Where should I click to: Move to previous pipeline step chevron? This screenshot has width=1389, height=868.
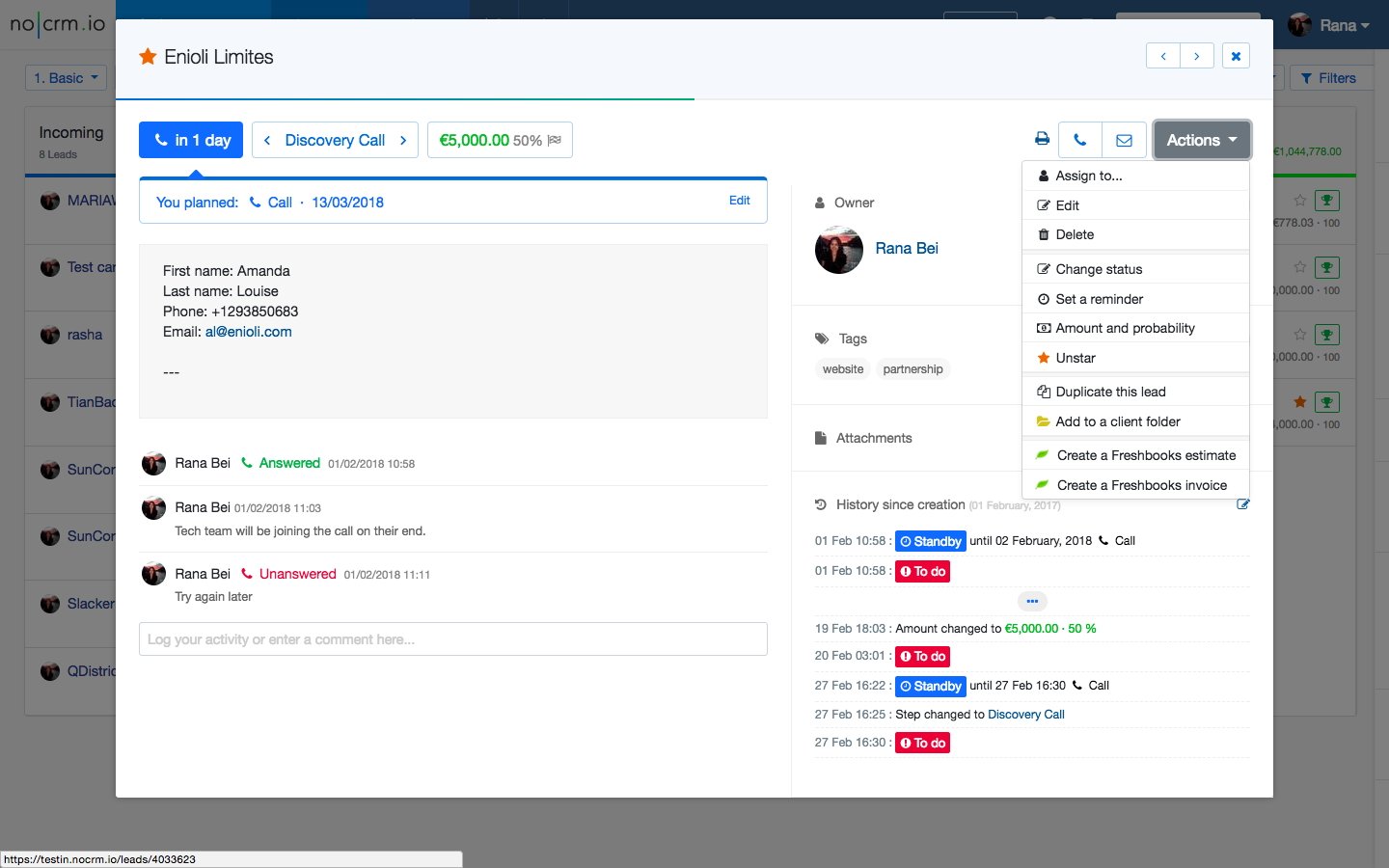[x=267, y=140]
